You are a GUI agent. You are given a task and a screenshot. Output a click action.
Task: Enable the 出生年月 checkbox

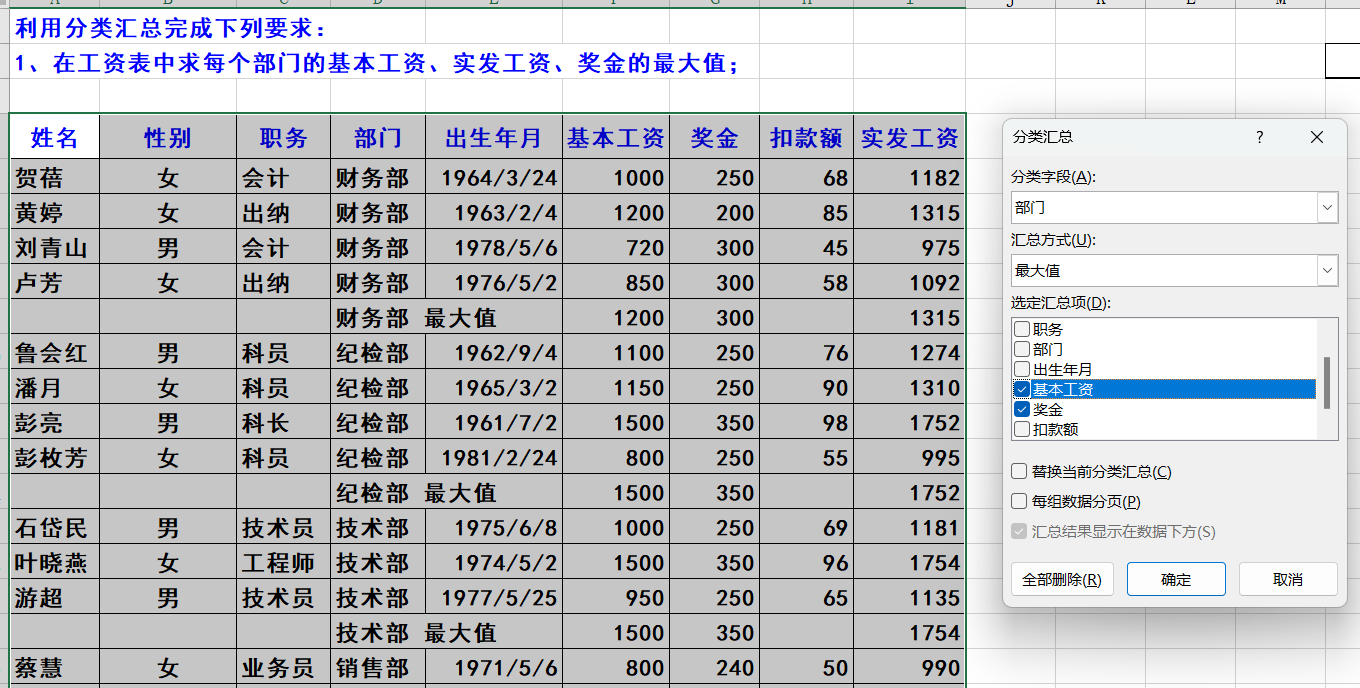tap(1021, 369)
